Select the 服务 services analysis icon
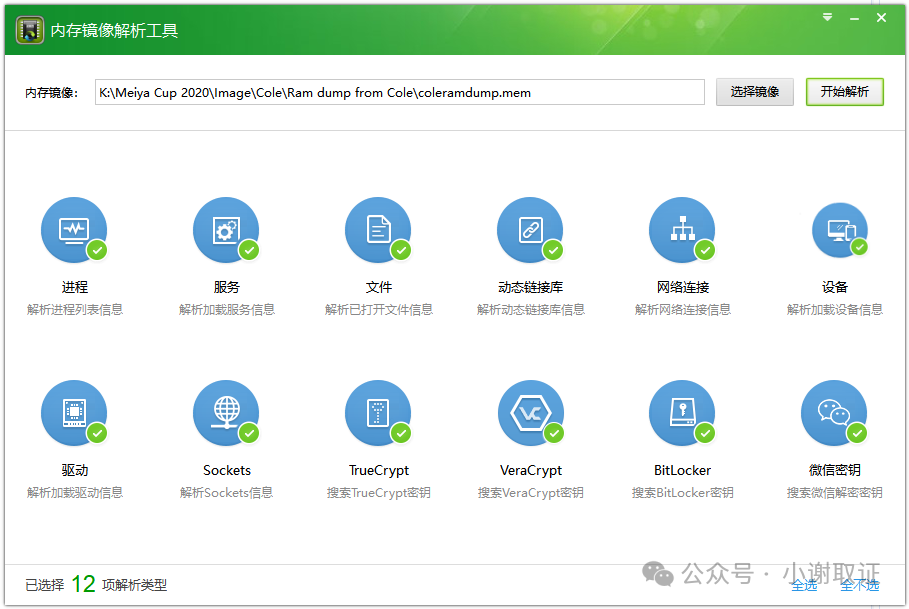 click(226, 230)
